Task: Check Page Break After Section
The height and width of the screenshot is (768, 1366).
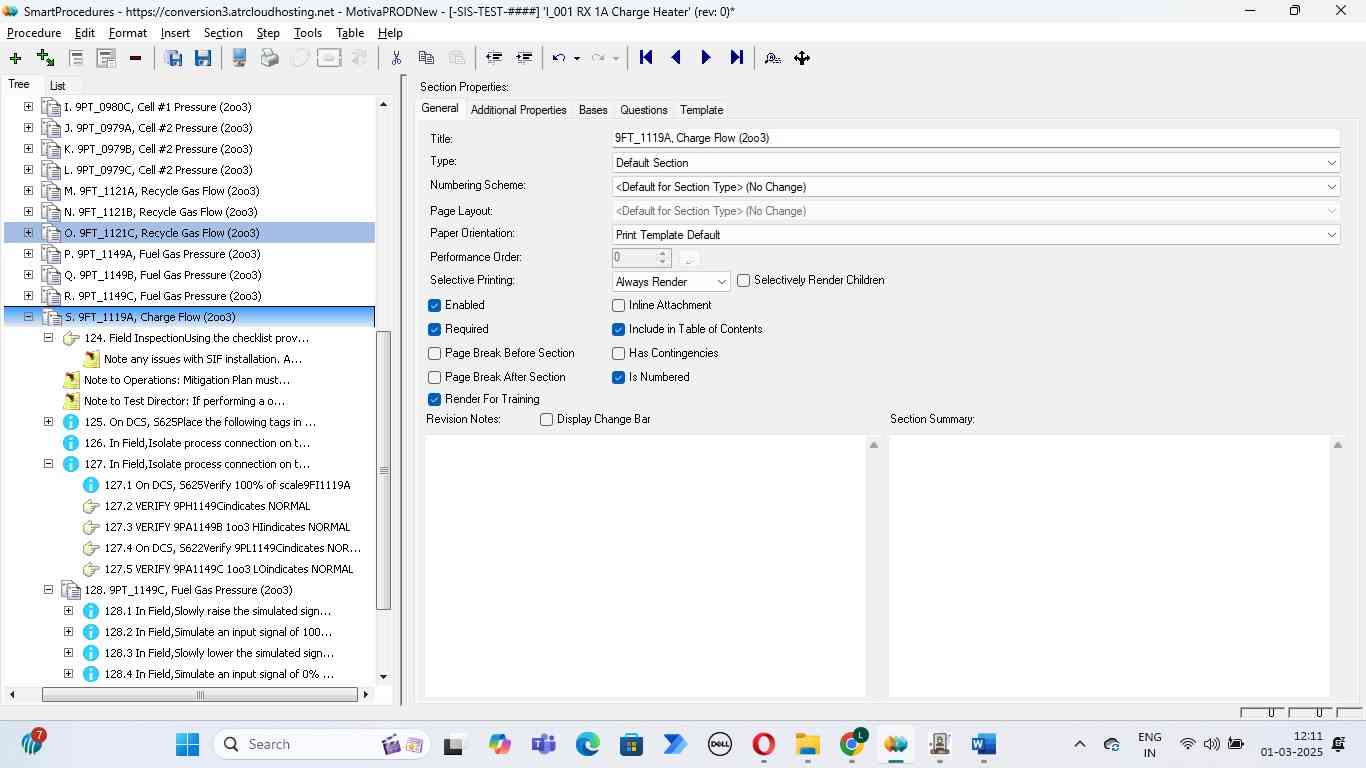Action: (x=434, y=377)
